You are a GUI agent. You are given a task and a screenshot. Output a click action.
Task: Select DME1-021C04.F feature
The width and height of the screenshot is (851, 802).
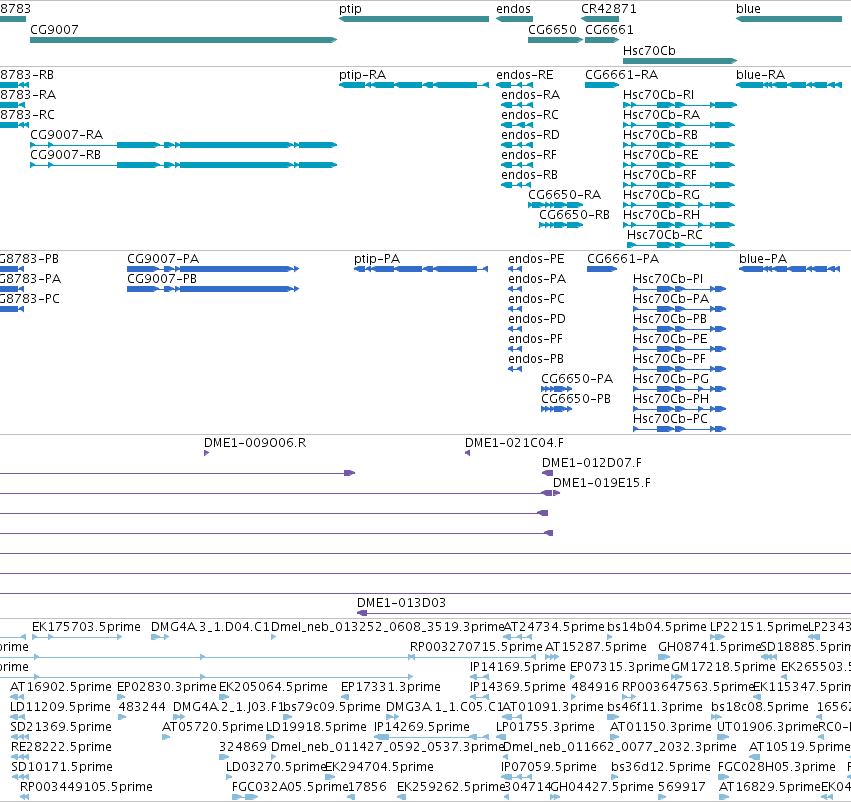pyautogui.click(x=467, y=453)
